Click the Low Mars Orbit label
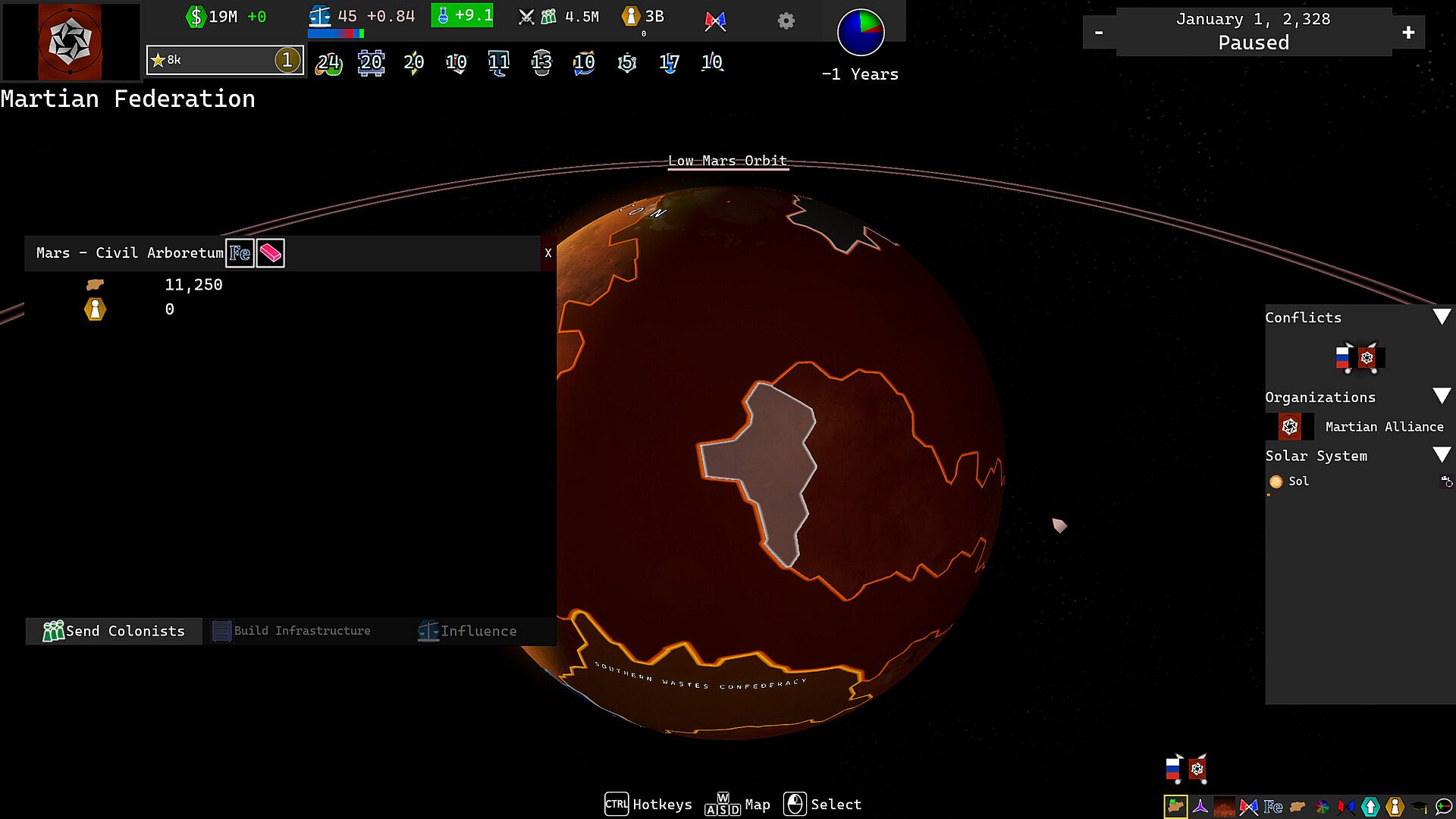1456x819 pixels. click(727, 161)
